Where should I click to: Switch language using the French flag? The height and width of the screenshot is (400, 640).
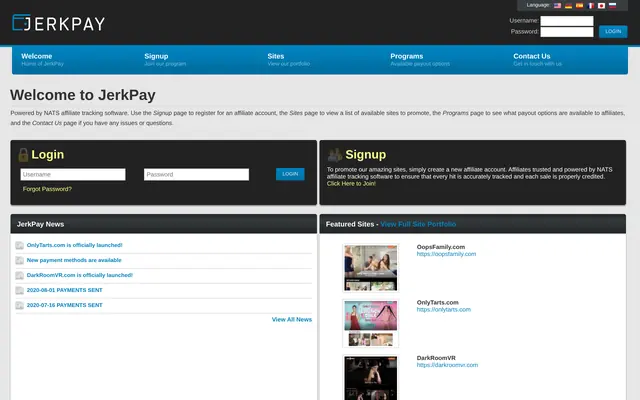point(590,6)
